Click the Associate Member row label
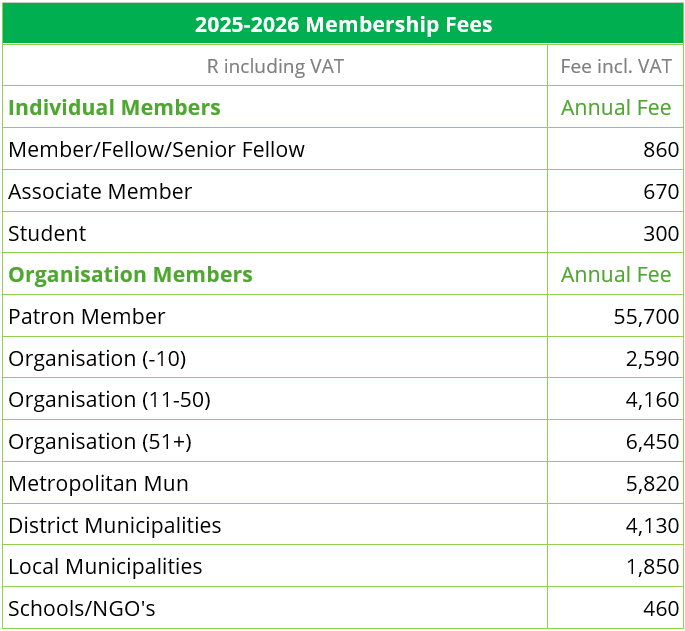Screen dimensions: 685x631 tap(100, 192)
